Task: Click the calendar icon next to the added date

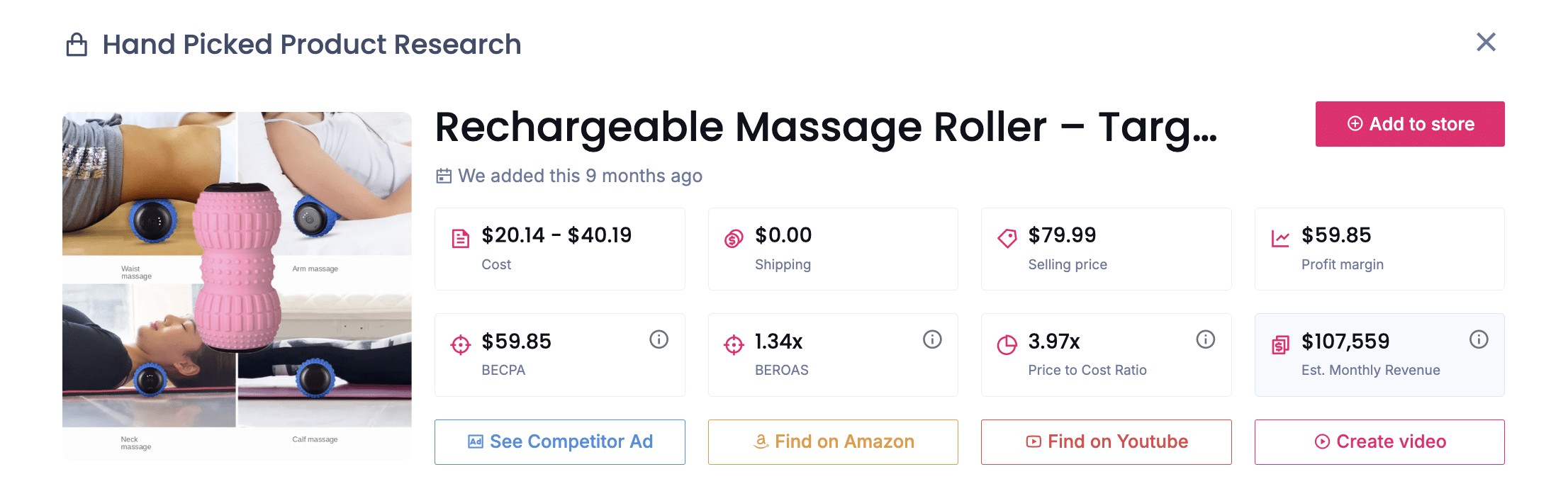Action: [x=443, y=176]
